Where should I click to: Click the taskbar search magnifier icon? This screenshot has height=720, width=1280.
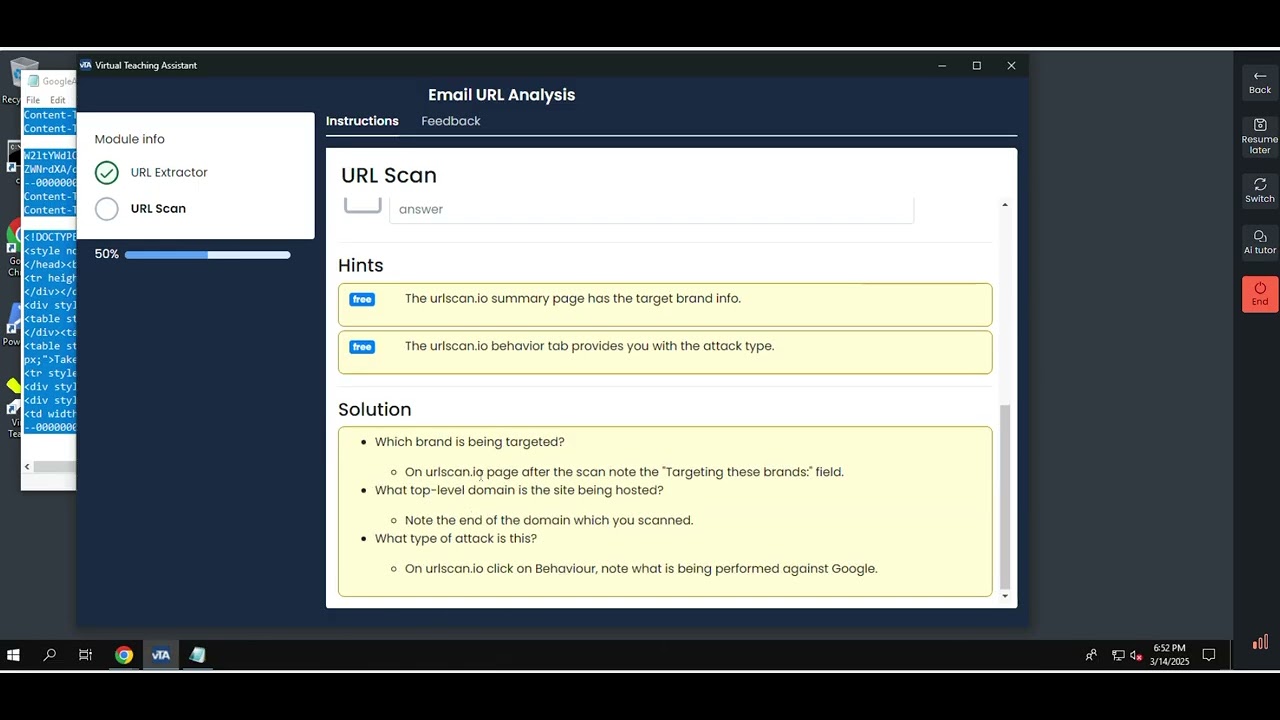point(50,655)
